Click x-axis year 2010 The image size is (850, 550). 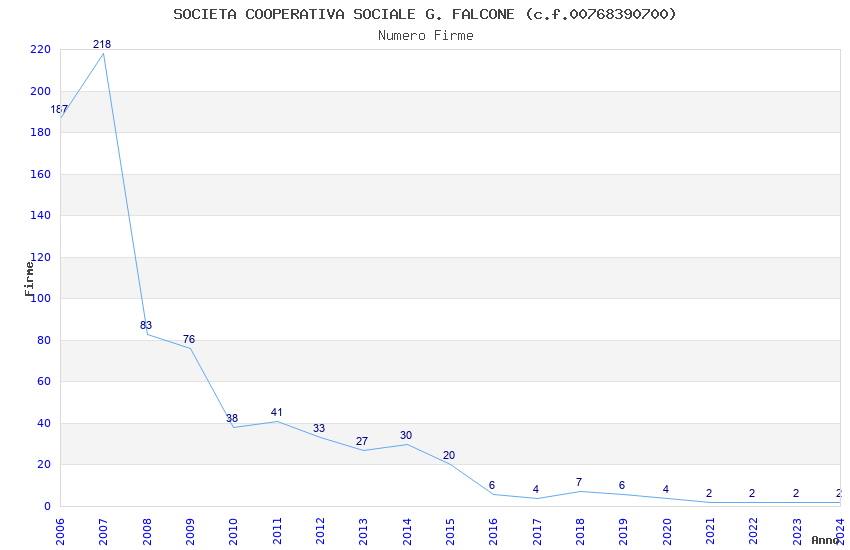(x=234, y=531)
